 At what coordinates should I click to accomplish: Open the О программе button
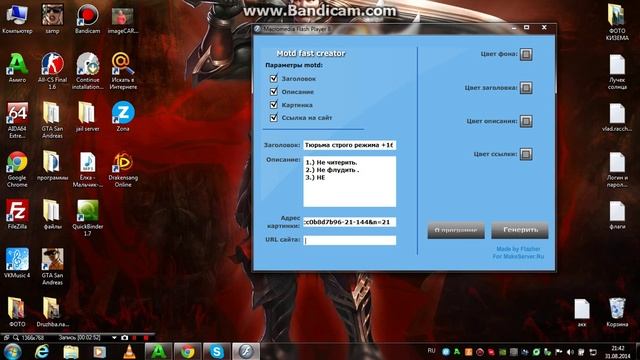point(456,230)
